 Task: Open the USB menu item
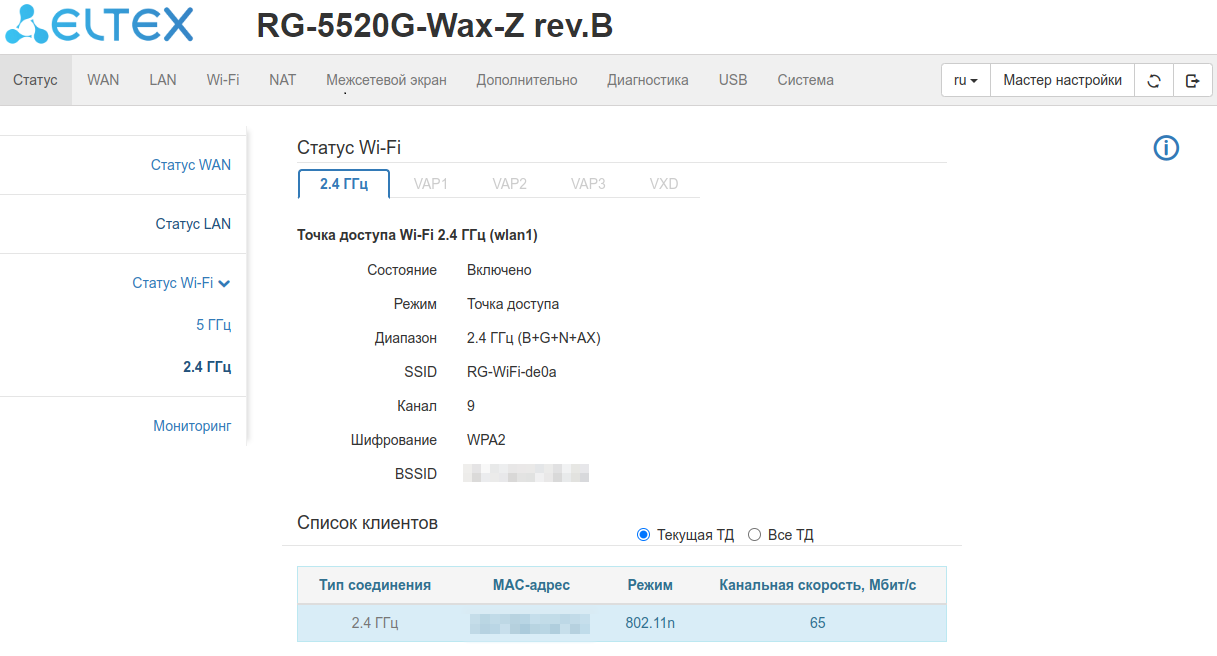click(733, 80)
